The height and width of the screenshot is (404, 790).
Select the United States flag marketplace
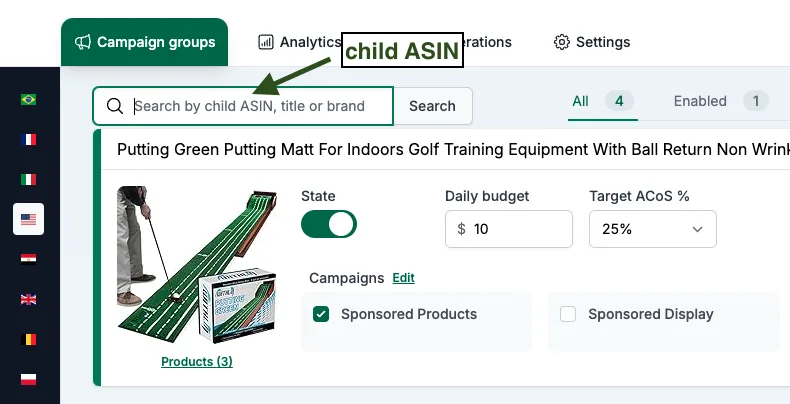pyautogui.click(x=28, y=219)
